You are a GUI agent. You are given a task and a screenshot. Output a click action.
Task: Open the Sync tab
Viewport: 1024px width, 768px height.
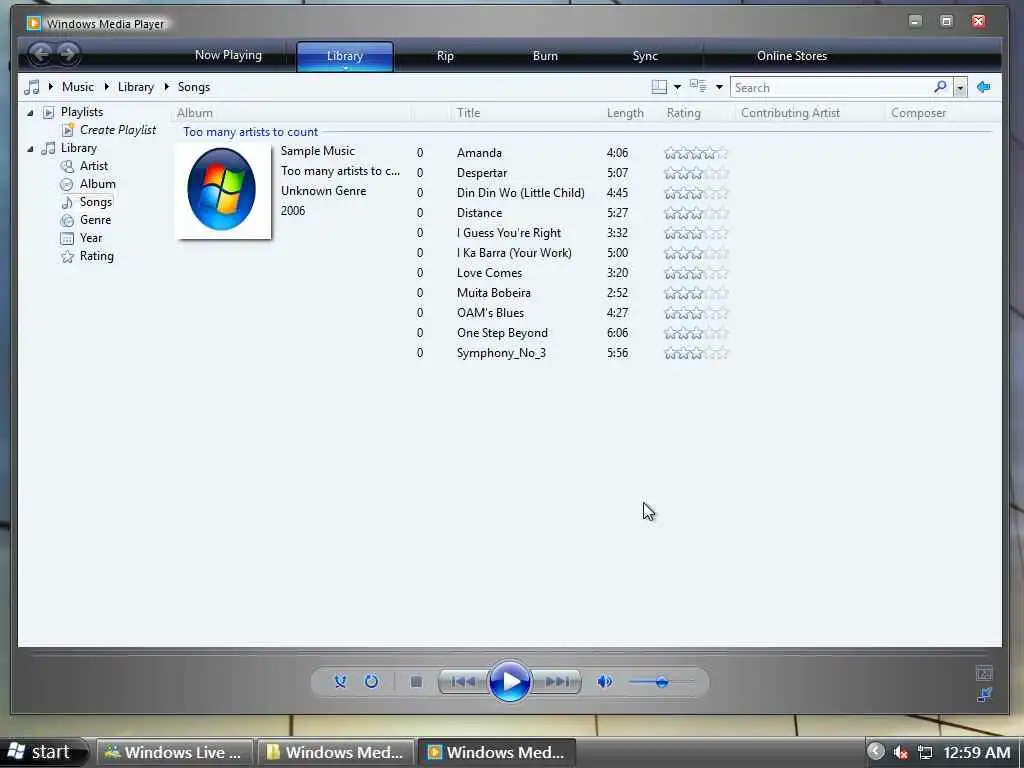[645, 56]
